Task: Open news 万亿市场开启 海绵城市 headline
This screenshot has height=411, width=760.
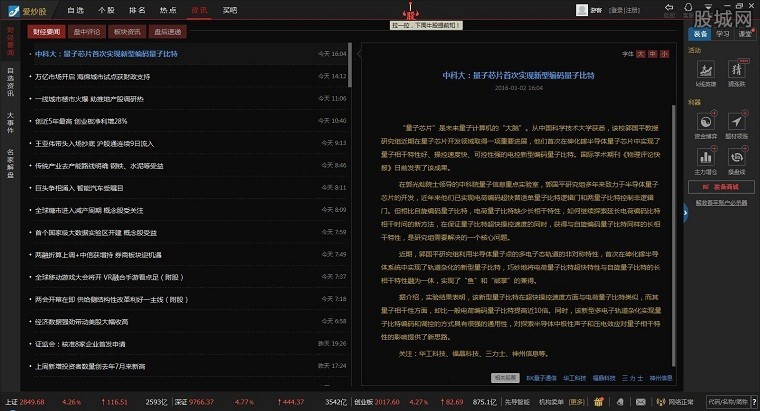Action: pos(93,77)
